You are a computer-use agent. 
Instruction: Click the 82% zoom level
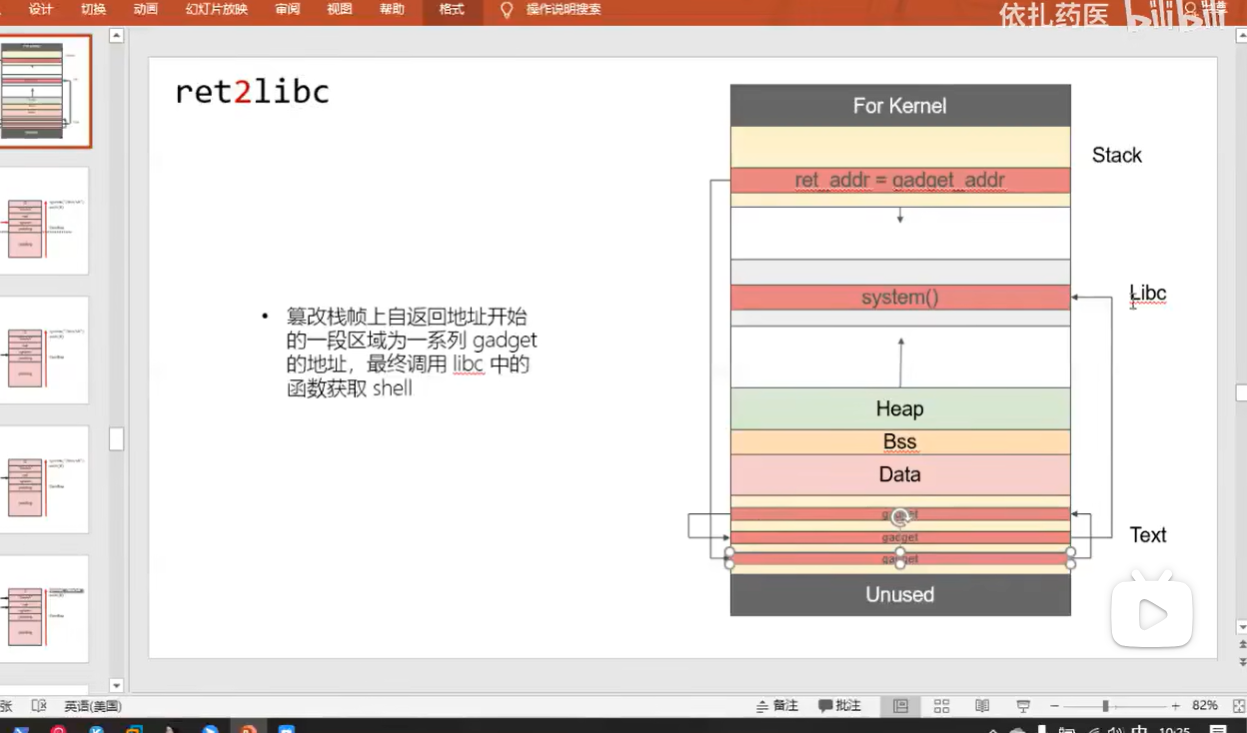1205,706
